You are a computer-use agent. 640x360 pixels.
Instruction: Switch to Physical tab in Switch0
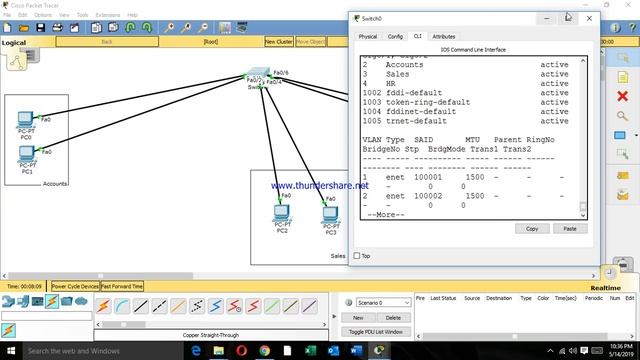pos(368,36)
